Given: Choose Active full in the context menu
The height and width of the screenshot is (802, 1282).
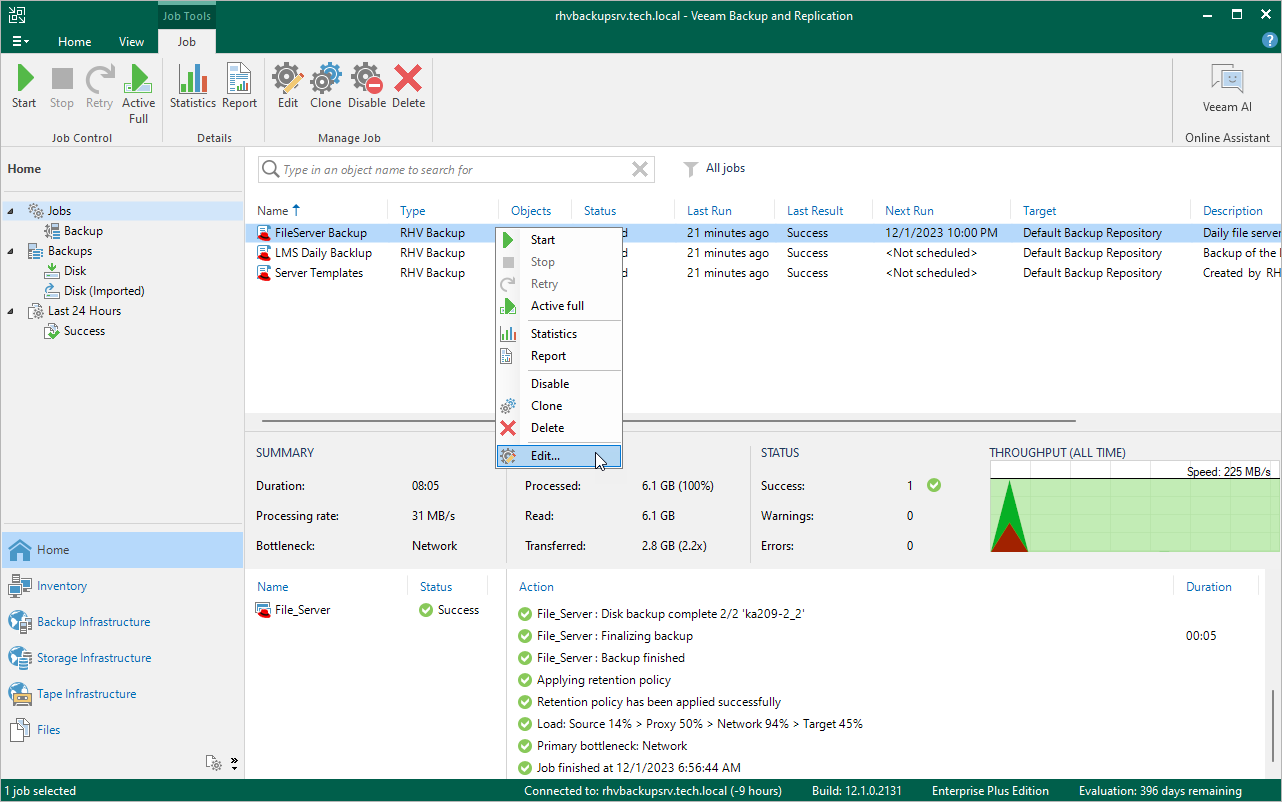Looking at the screenshot, I should point(560,306).
